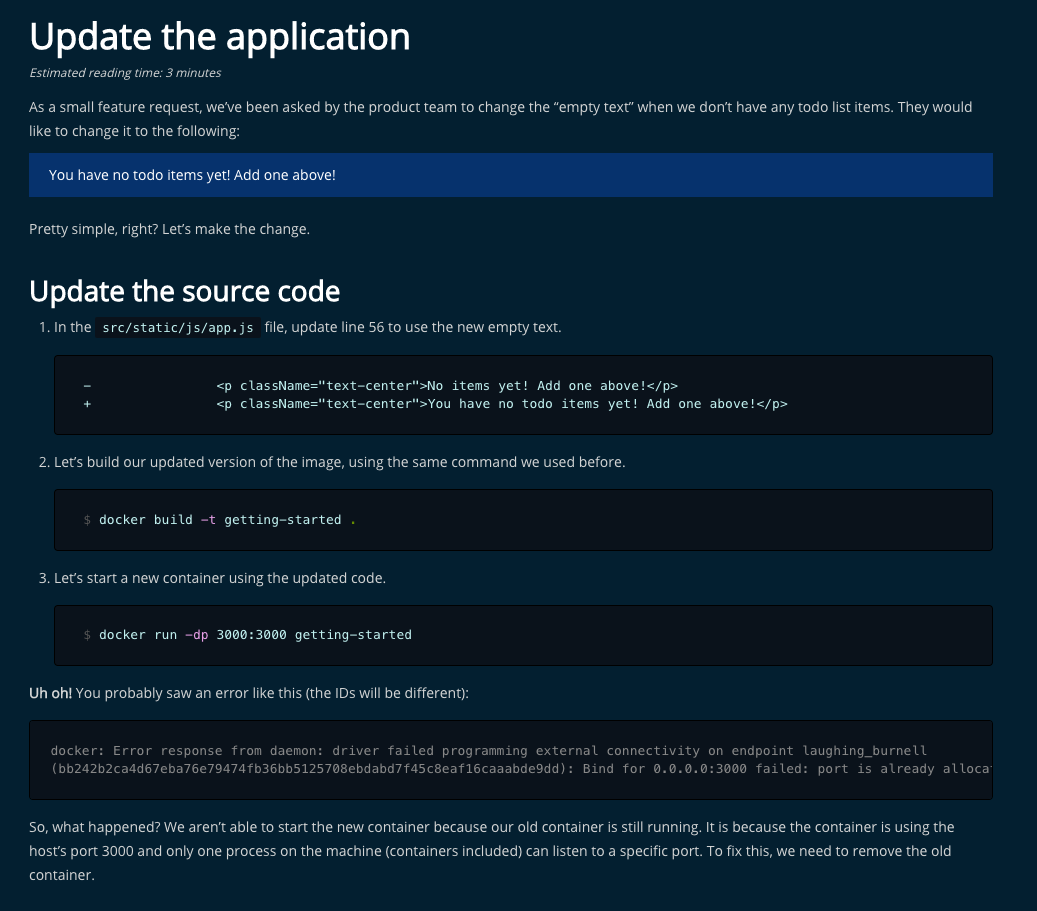The height and width of the screenshot is (911, 1037).
Task: Click the removed diff line "No items yet!"
Action: pyautogui.click(x=447, y=386)
